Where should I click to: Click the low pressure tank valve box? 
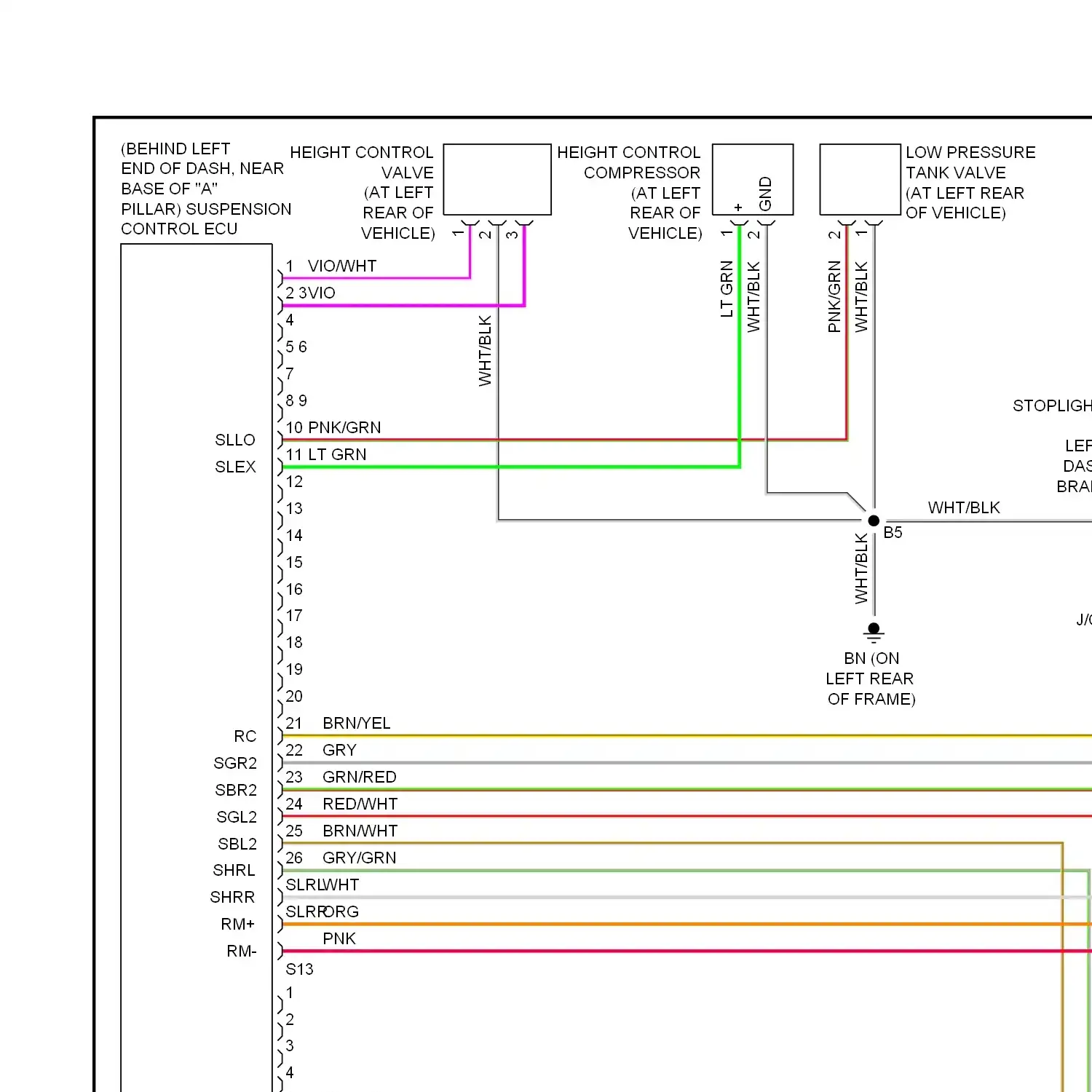coord(860,180)
